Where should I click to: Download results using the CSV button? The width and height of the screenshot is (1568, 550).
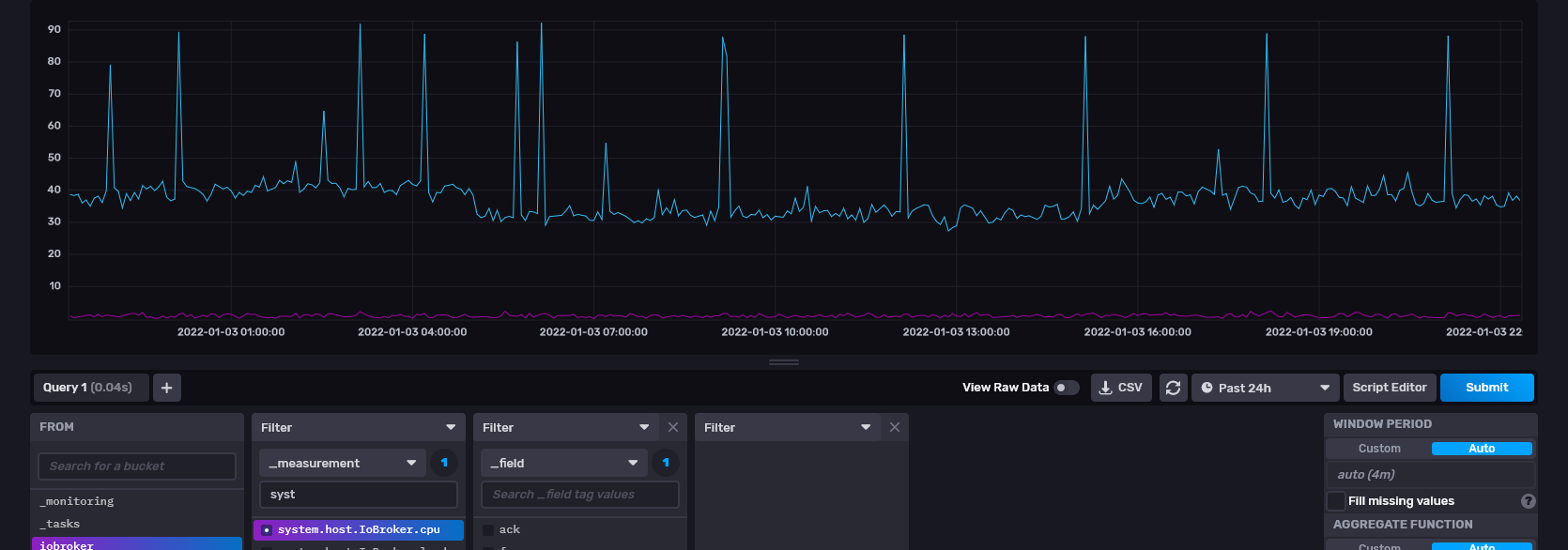click(1121, 388)
